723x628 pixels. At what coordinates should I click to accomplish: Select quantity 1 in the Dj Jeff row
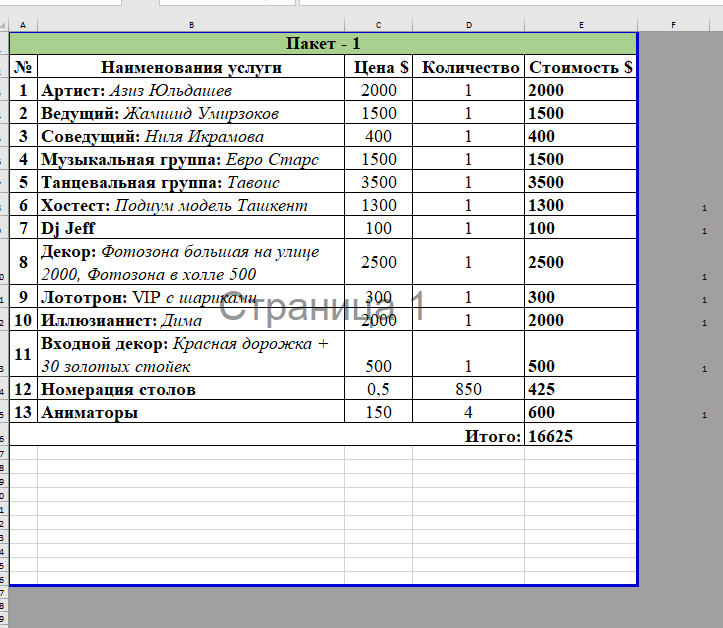click(x=468, y=228)
